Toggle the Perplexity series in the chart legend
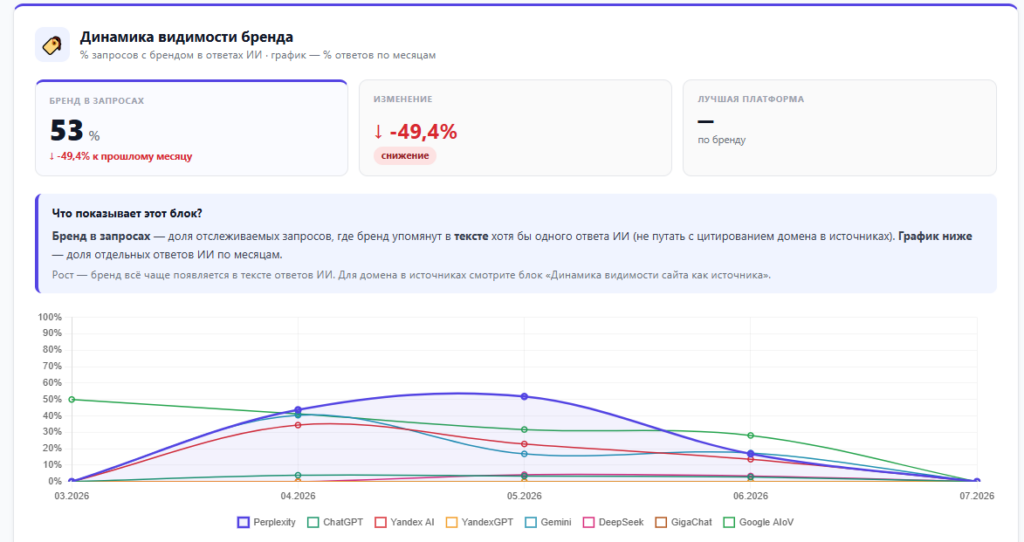 tap(266, 522)
